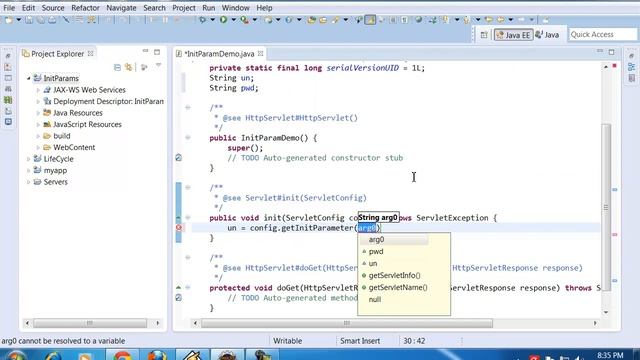Click Link with Editor icon in Project Explorer
Viewport: 640px width, 360px height.
click(x=129, y=67)
